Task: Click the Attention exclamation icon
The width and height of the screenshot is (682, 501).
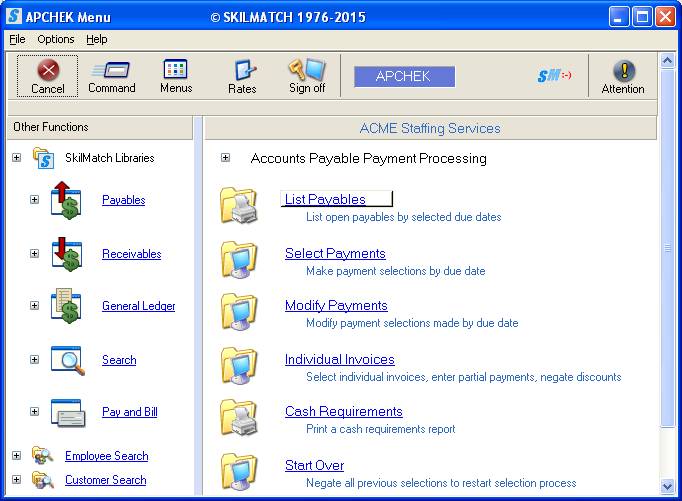Action: [x=624, y=70]
